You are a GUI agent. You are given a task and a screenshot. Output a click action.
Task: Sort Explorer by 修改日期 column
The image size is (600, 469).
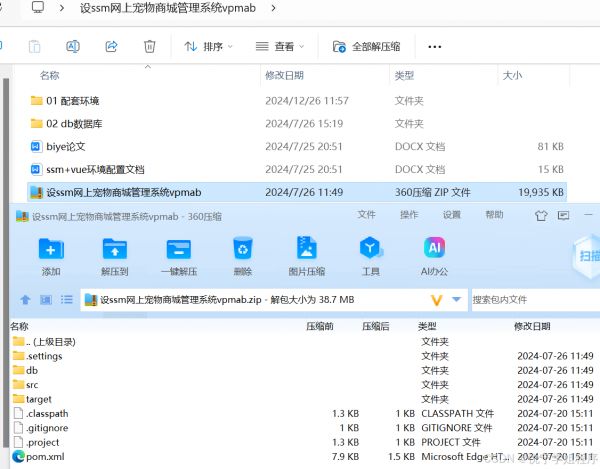[284, 75]
